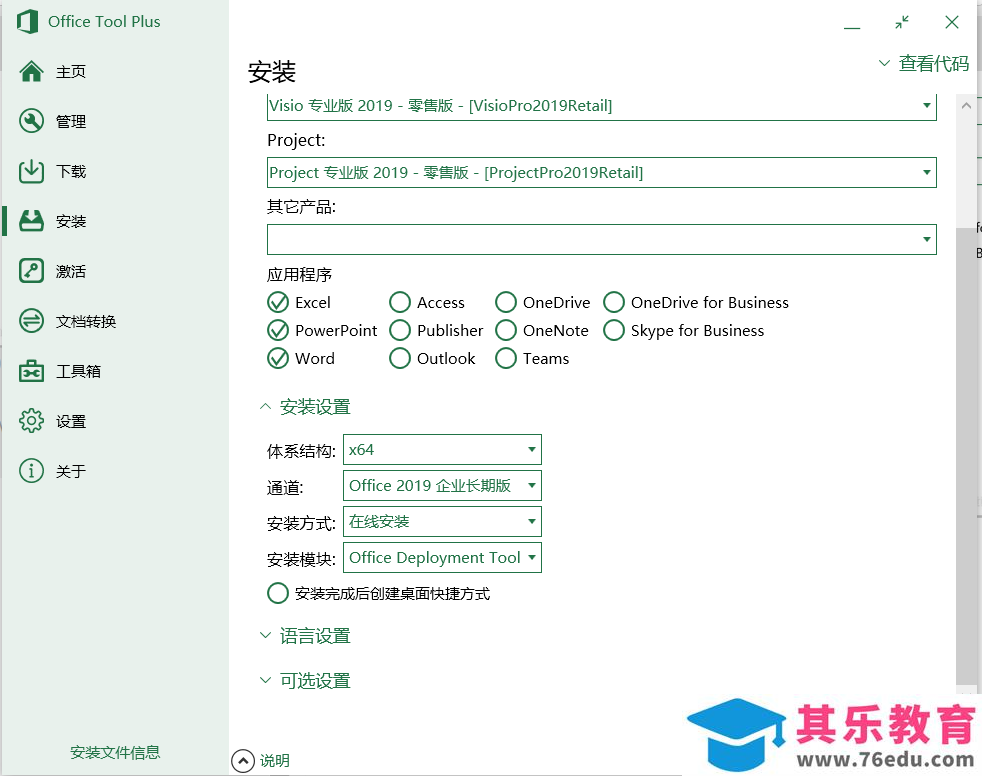
Task: Click the restore-down arrows icon in title bar
Action: pos(902,23)
